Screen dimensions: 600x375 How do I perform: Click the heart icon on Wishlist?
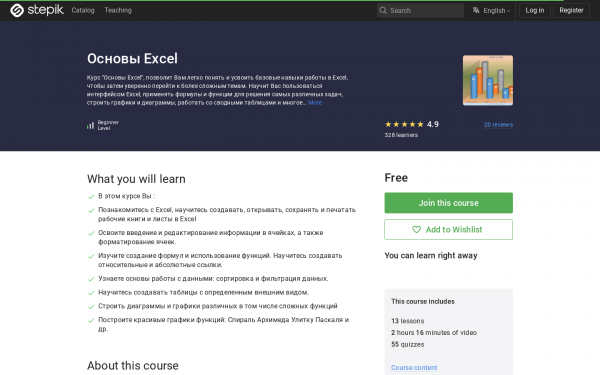pyautogui.click(x=416, y=230)
